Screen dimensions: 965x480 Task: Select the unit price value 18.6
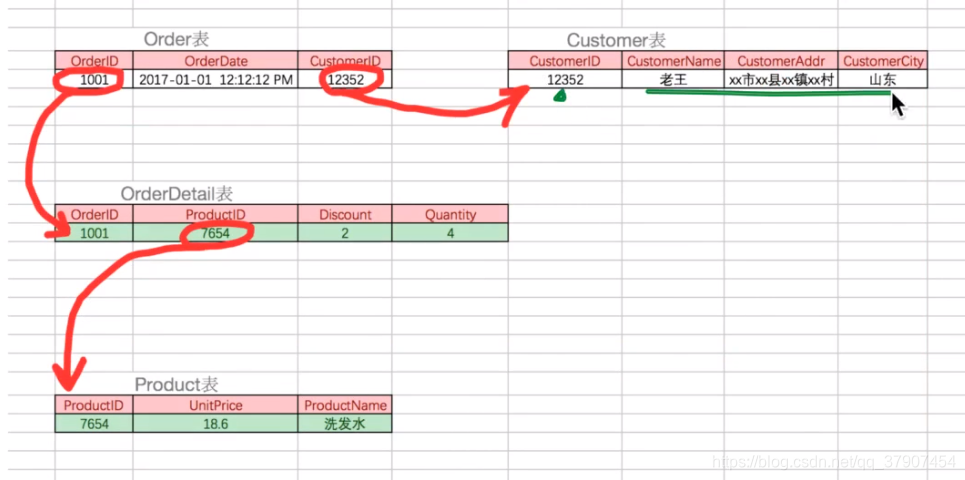click(215, 423)
